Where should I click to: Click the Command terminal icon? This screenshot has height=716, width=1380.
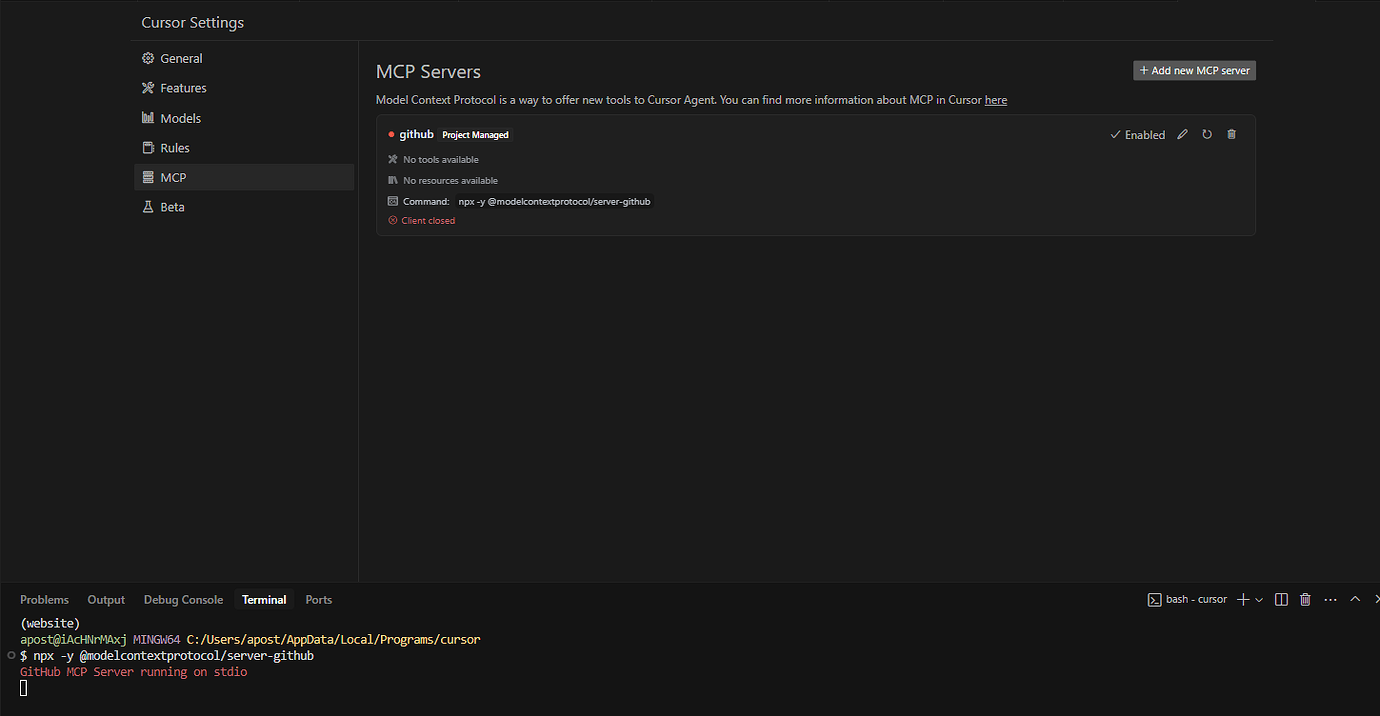(x=393, y=201)
